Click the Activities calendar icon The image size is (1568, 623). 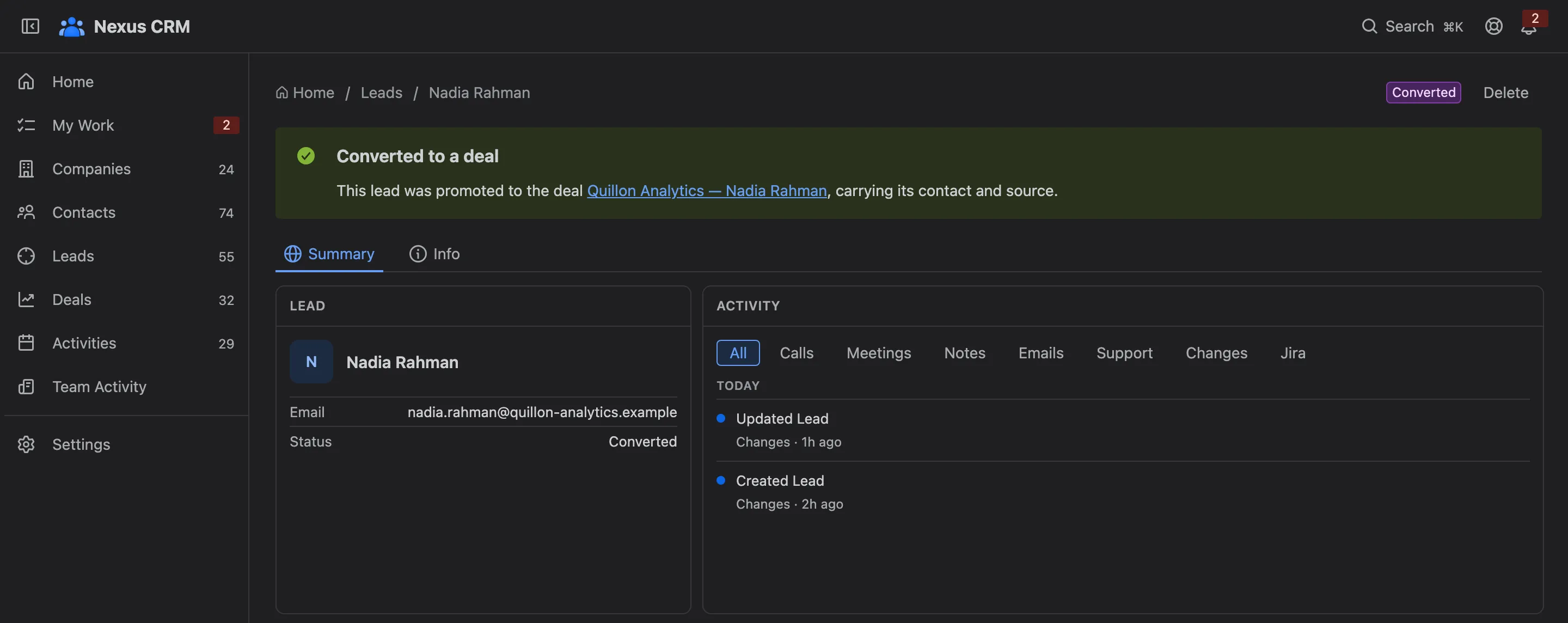[x=26, y=343]
